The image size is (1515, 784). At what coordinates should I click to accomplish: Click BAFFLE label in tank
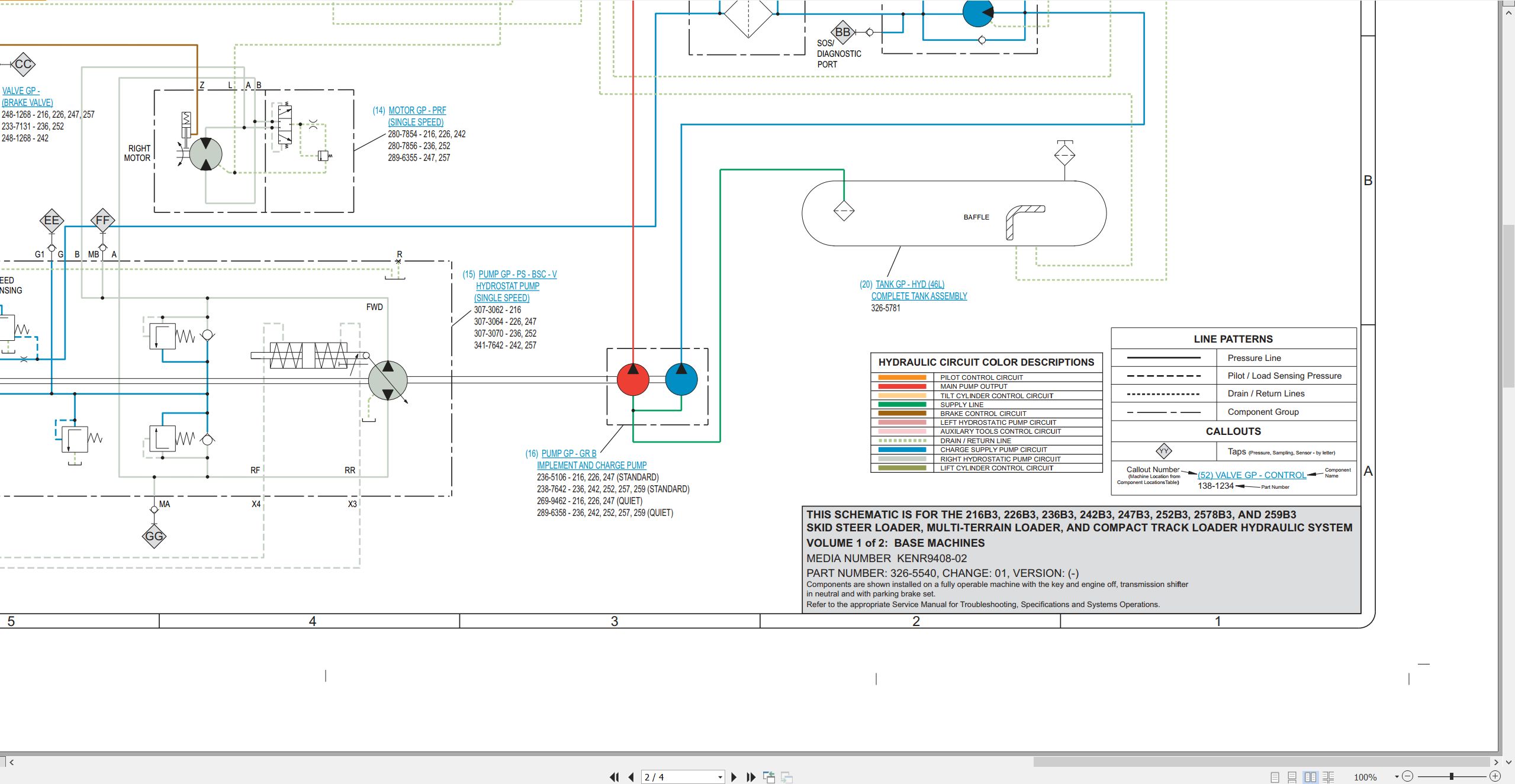pyautogui.click(x=976, y=217)
